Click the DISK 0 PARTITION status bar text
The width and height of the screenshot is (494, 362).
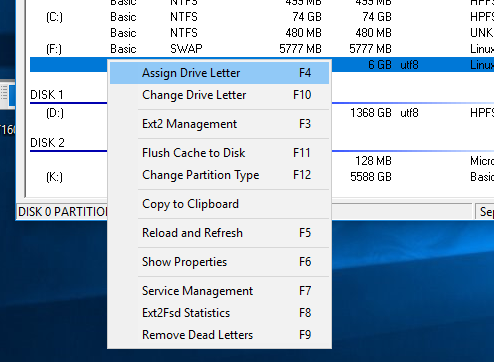63,212
